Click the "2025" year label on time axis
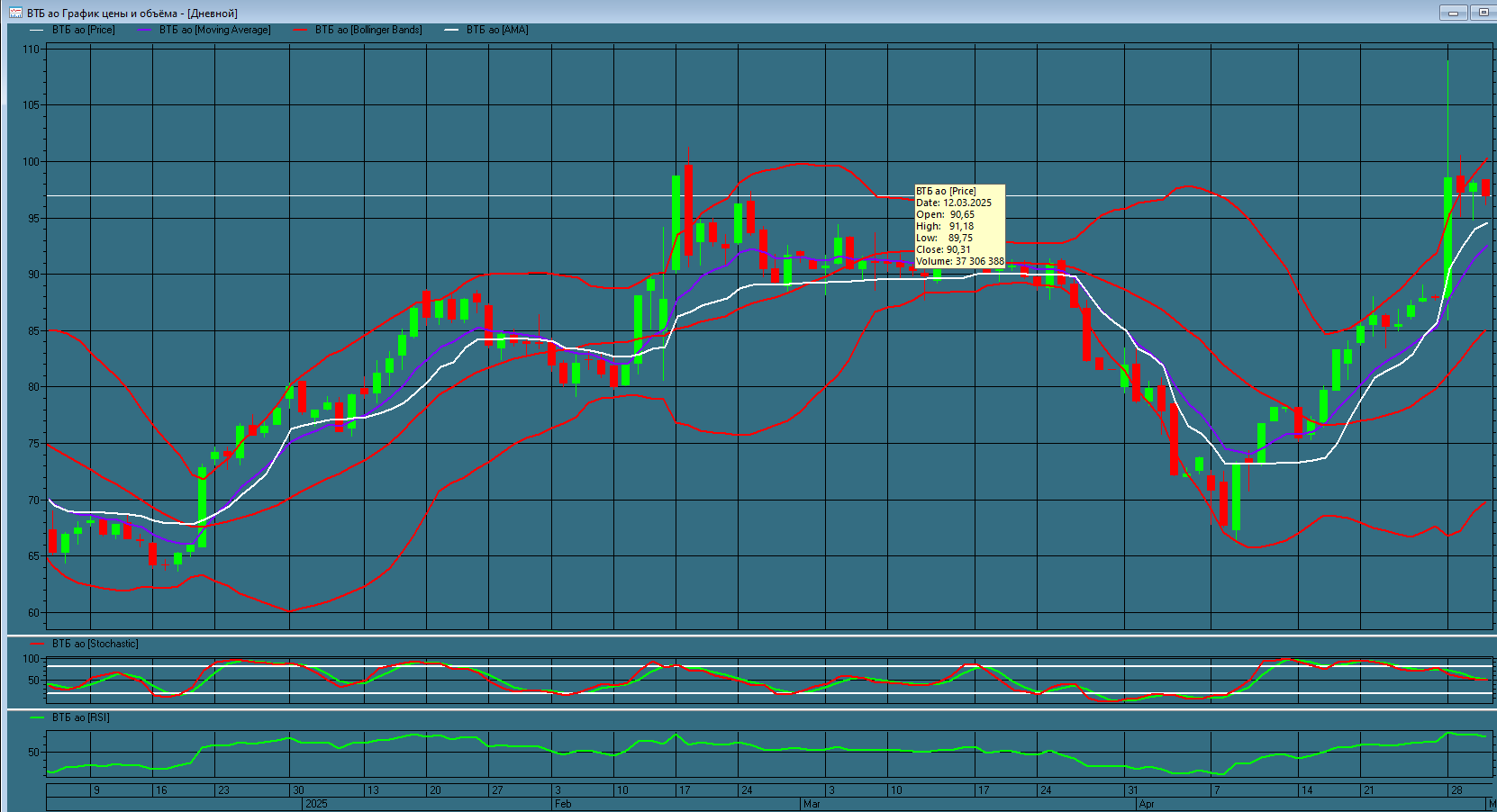Image resolution: width=1497 pixels, height=812 pixels. [x=316, y=804]
